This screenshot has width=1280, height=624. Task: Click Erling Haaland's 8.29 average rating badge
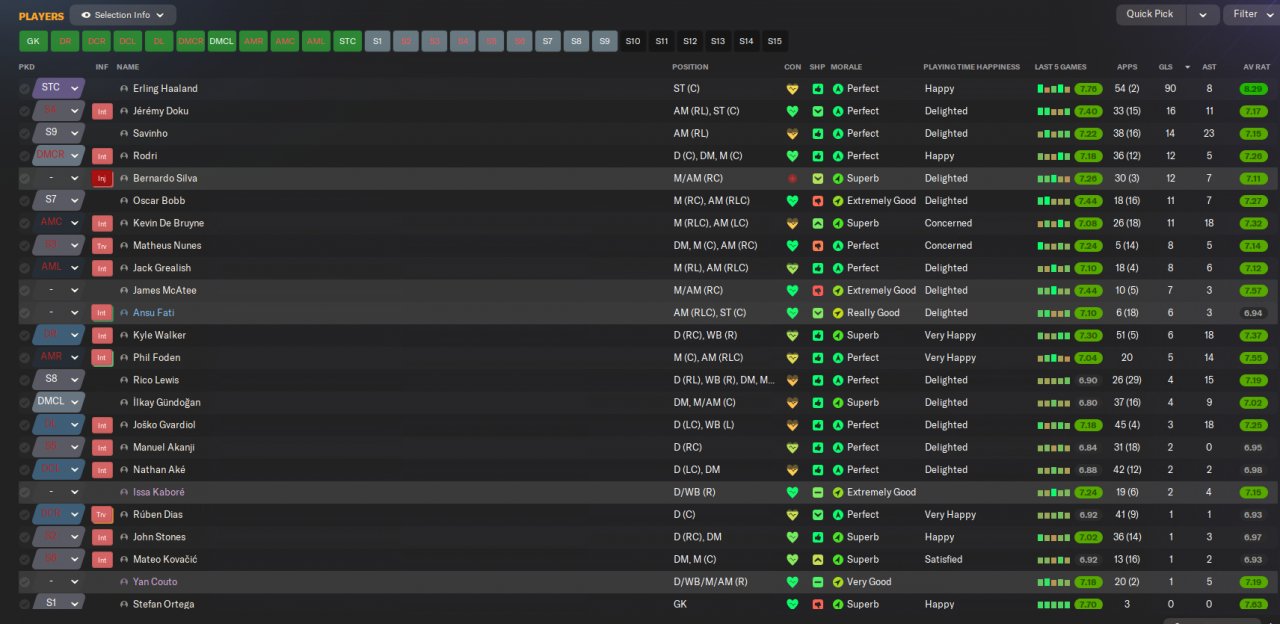click(x=1253, y=89)
